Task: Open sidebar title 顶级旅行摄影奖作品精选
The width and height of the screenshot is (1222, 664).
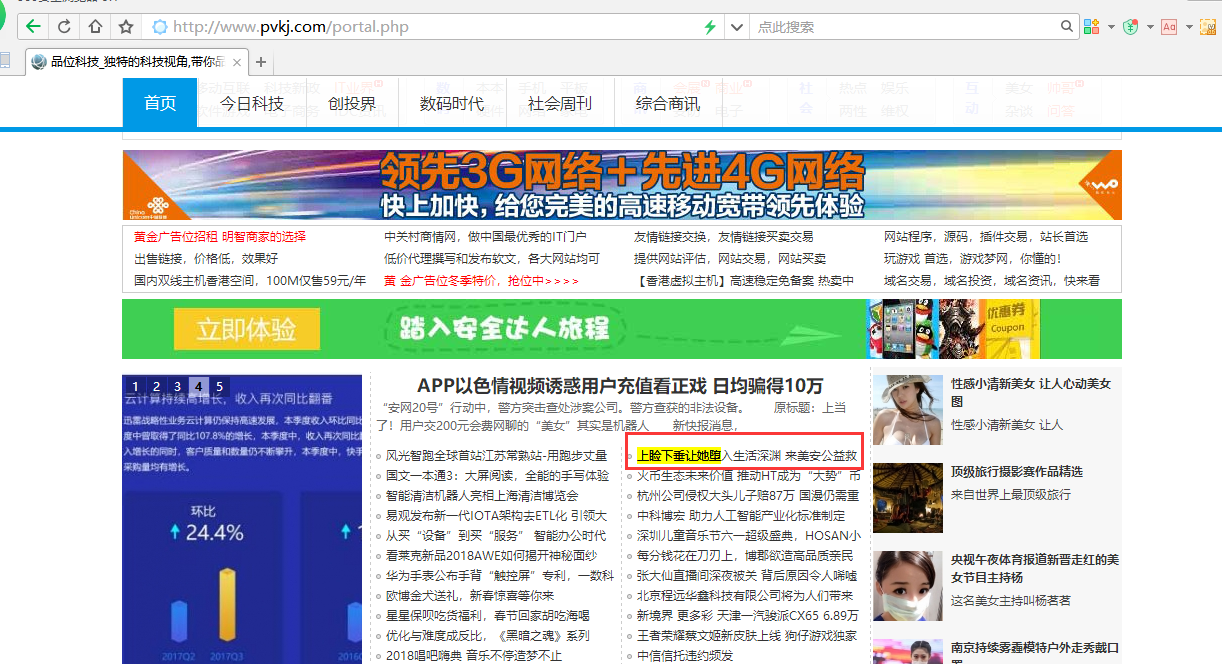Action: [x=1017, y=471]
